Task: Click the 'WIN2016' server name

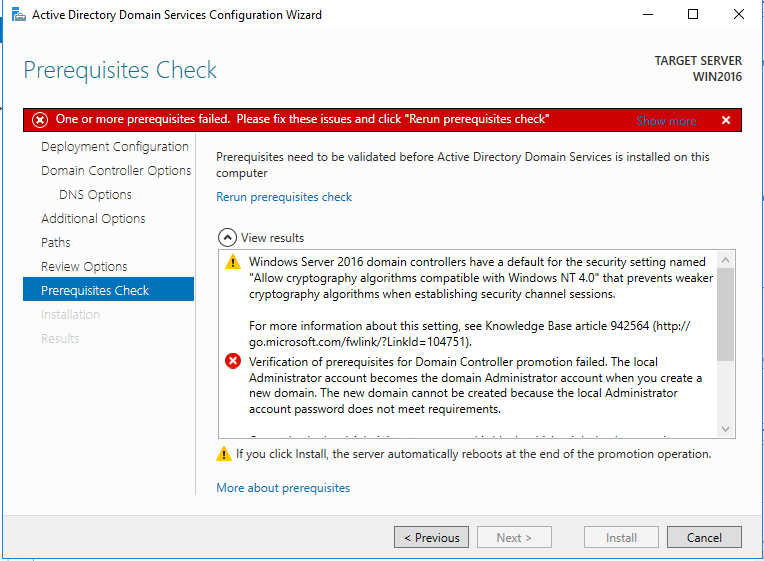Action: pos(717,77)
